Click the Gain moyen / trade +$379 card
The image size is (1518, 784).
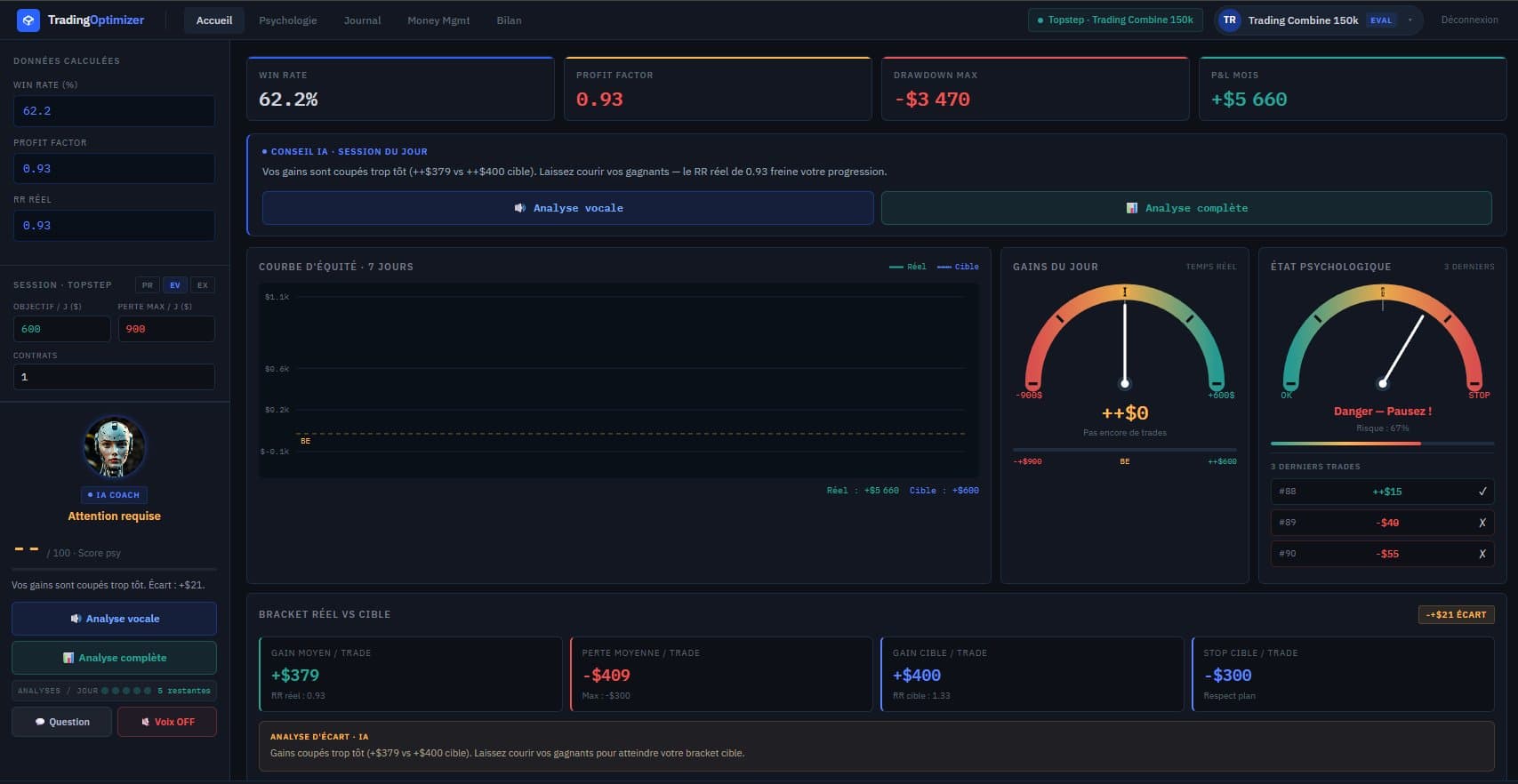[x=410, y=674]
